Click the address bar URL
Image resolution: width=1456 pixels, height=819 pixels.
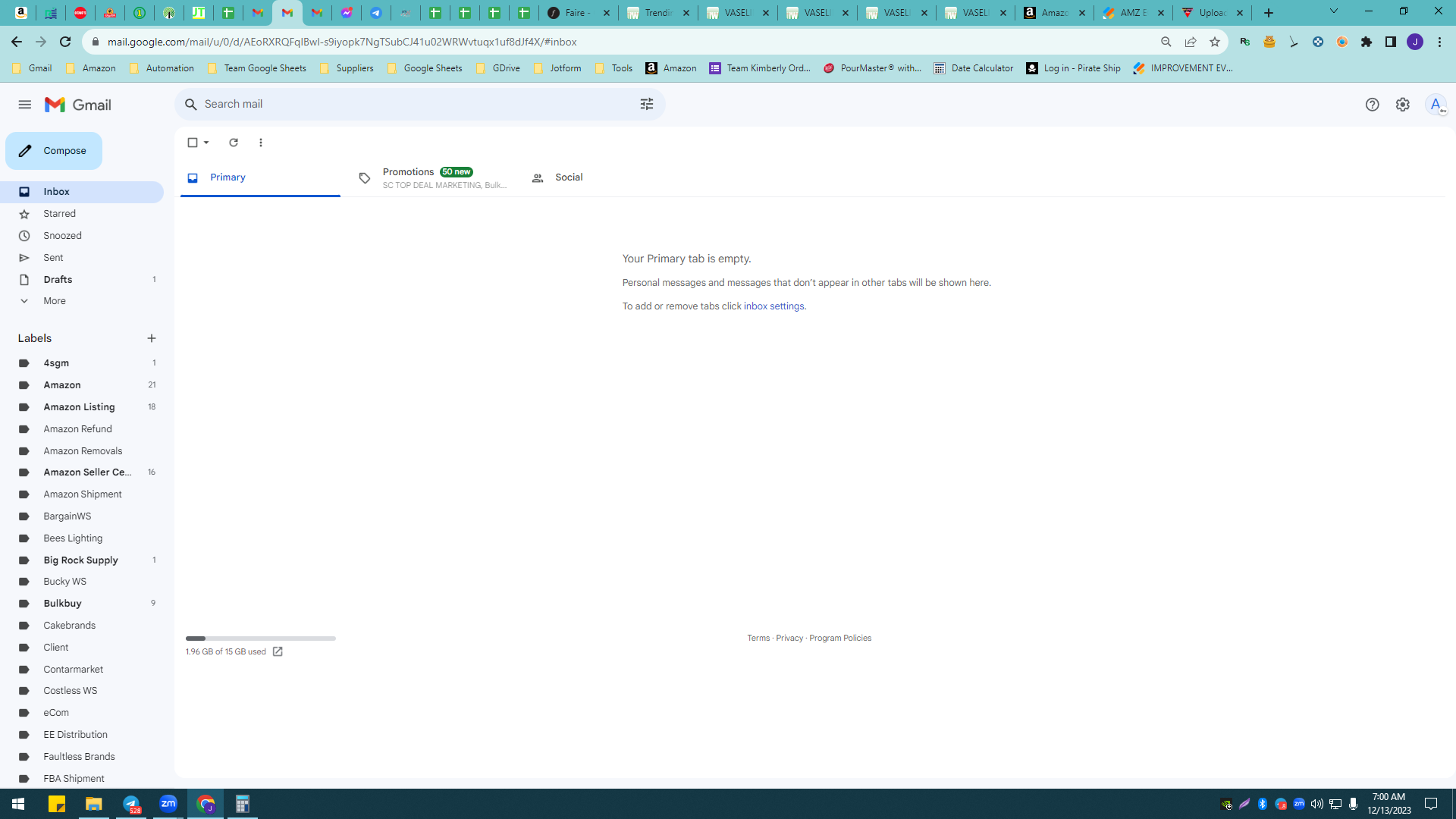[x=342, y=42]
